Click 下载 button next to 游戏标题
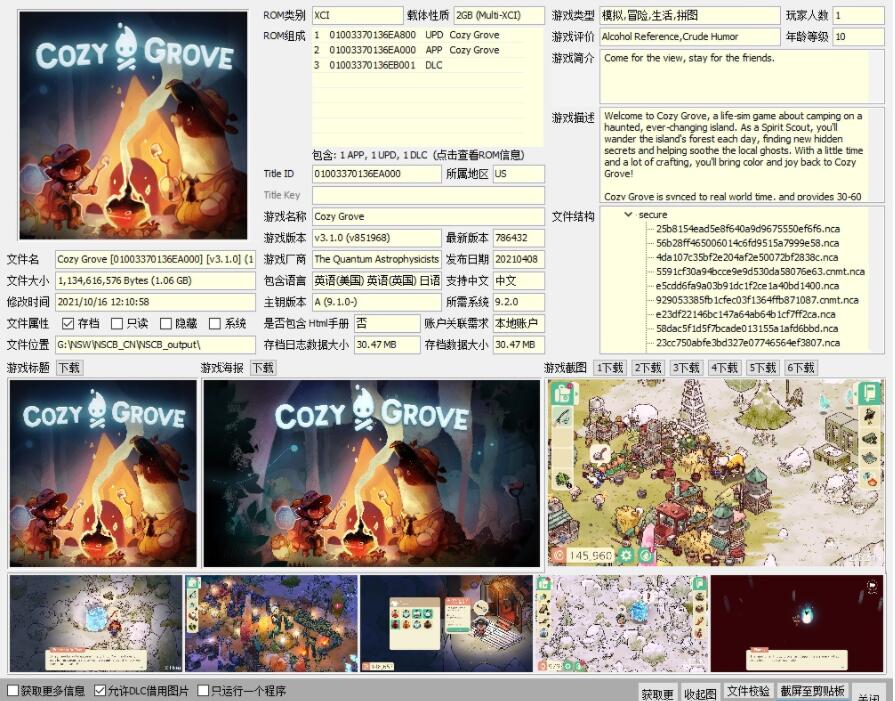 [x=70, y=368]
